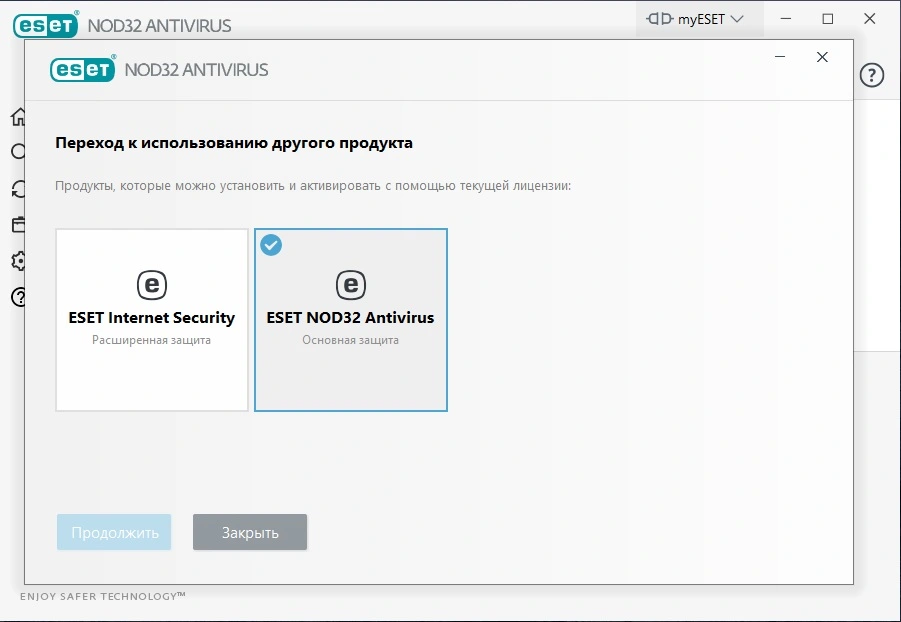
Task: Click the blue checkmark on NOD32 Antivirus card
Action: point(271,245)
